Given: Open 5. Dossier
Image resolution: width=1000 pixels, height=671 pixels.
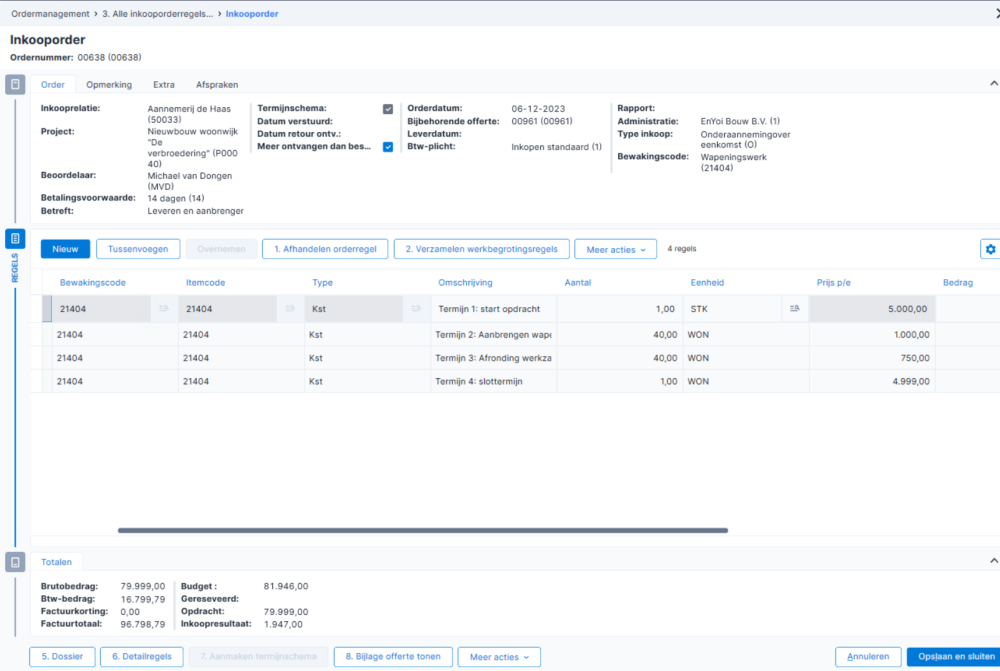Looking at the screenshot, I should coord(62,656).
